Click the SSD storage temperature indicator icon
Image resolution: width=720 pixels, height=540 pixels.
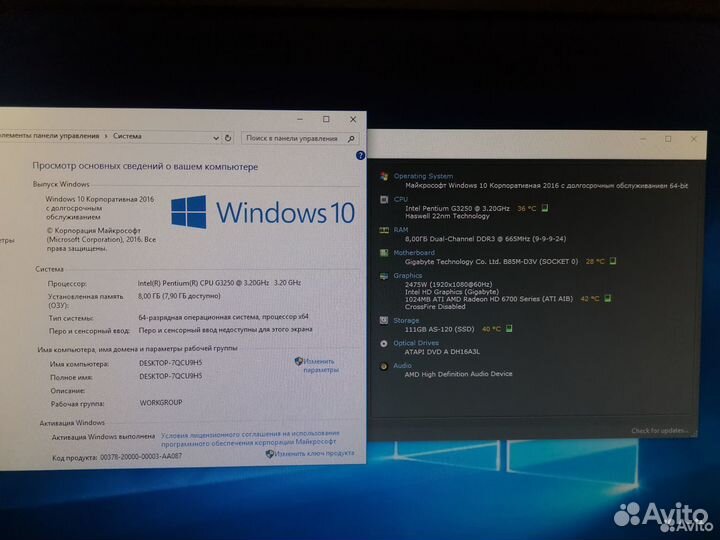pos(509,328)
